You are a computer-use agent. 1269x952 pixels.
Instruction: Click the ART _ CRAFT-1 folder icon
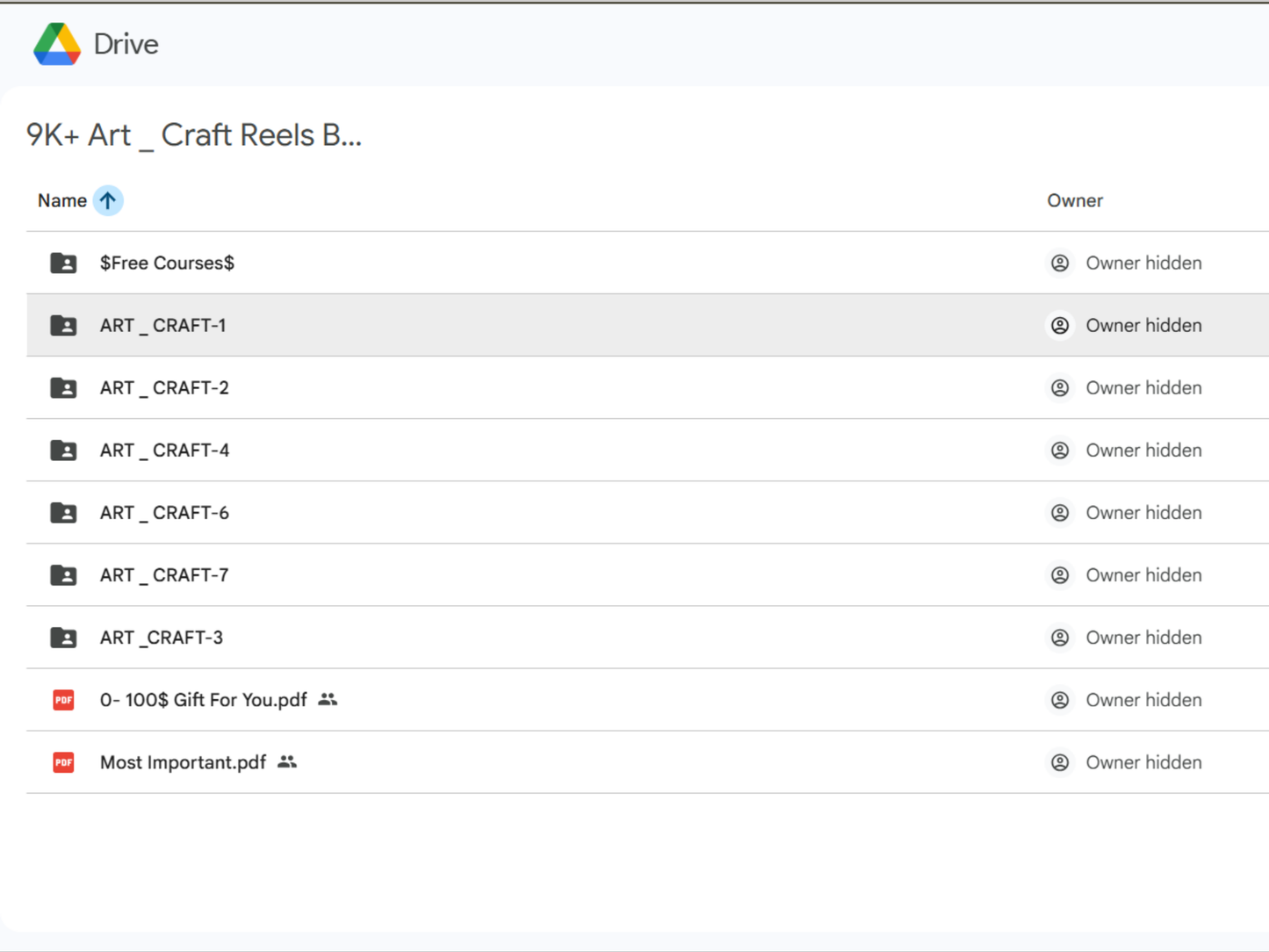(63, 325)
